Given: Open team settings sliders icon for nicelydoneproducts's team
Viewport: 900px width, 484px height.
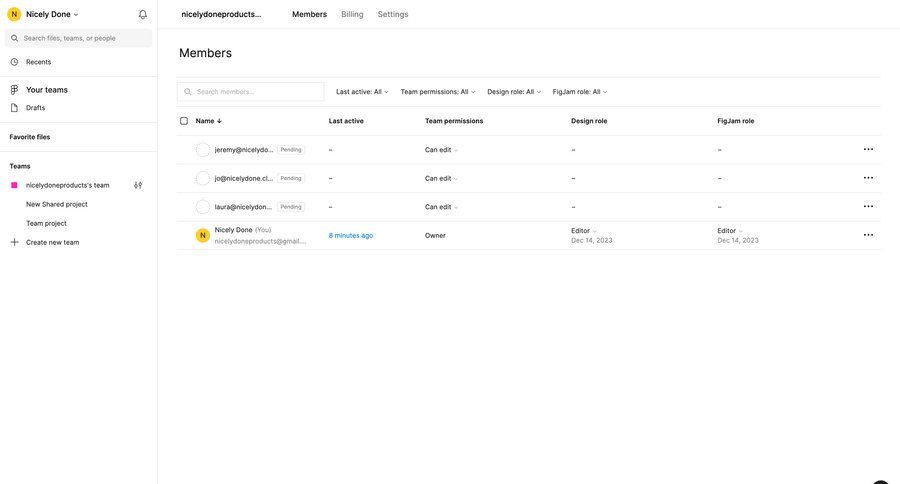Looking at the screenshot, I should point(138,185).
